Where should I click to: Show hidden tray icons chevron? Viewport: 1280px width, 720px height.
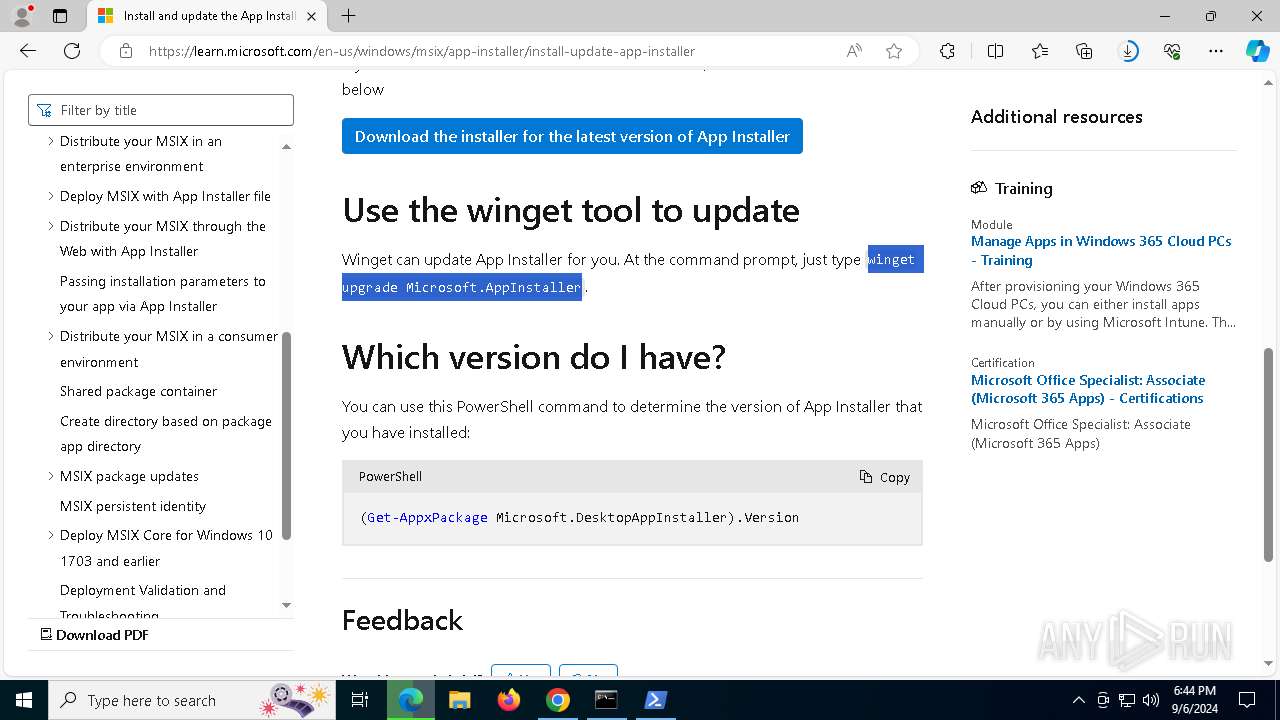point(1078,700)
